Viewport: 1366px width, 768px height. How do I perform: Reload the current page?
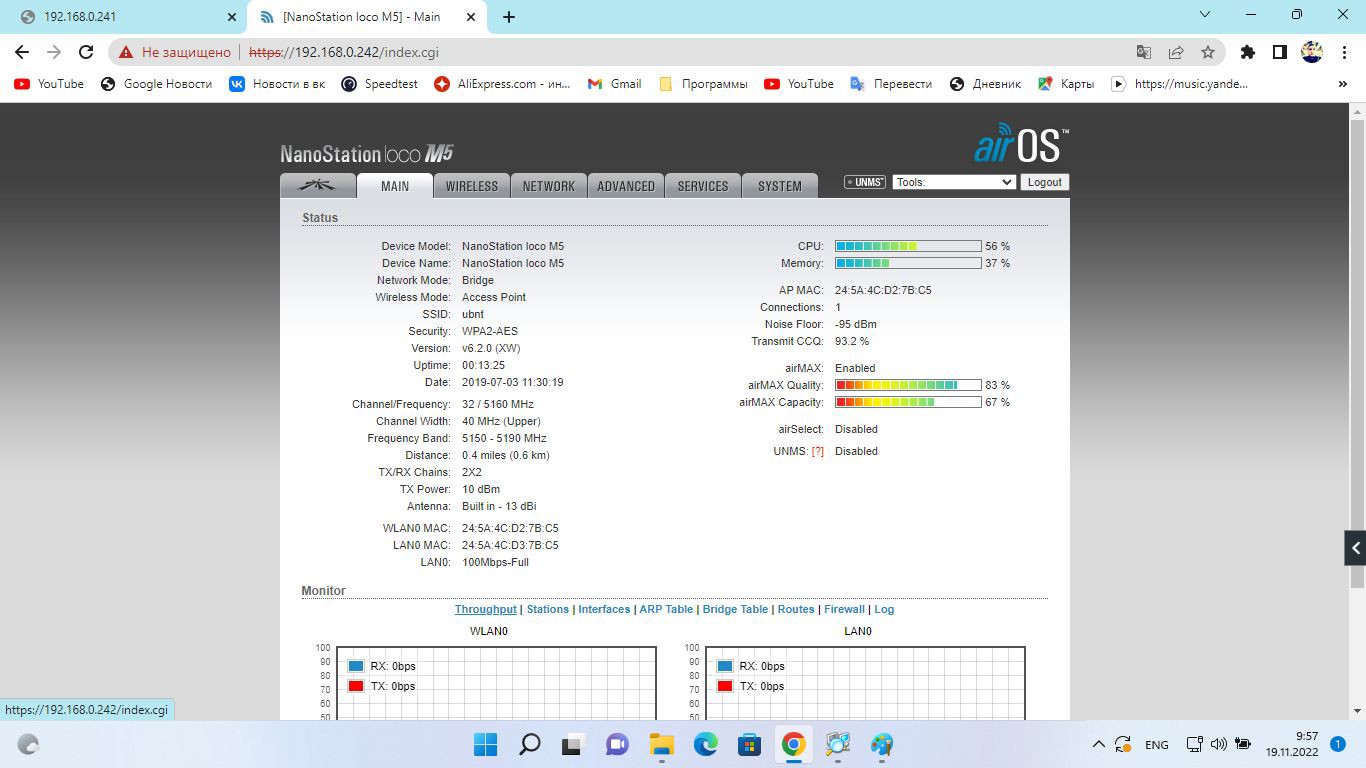click(86, 52)
